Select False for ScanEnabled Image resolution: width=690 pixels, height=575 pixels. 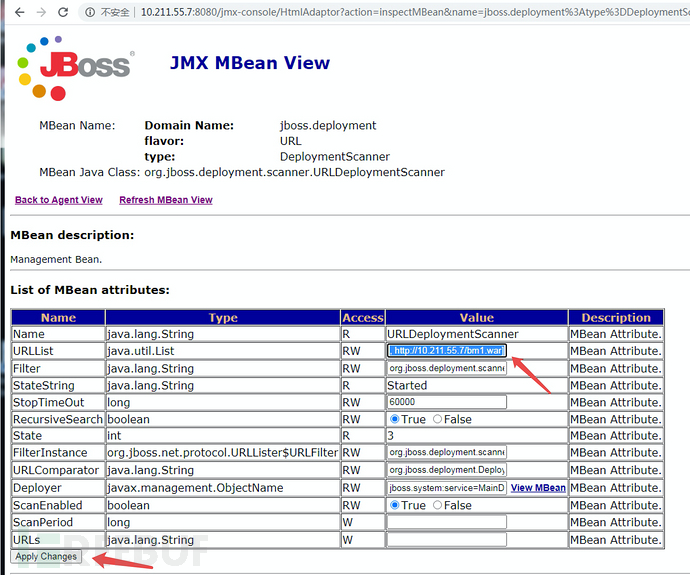(x=438, y=505)
